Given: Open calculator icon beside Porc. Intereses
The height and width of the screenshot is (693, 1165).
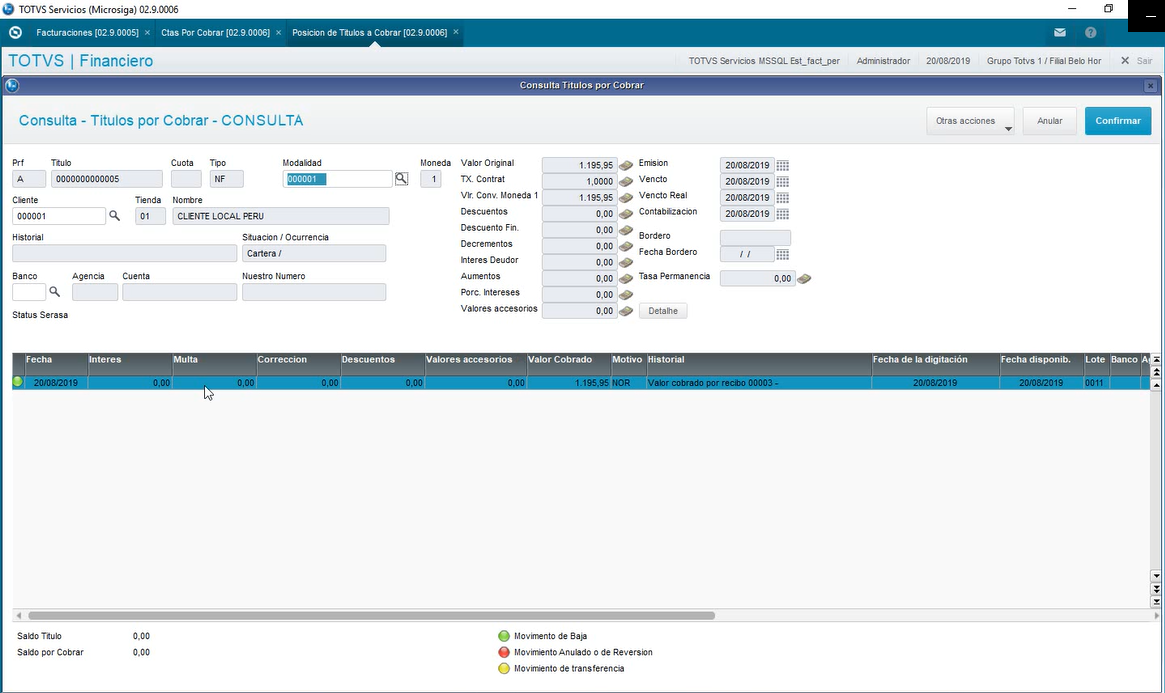Looking at the screenshot, I should tap(626, 295).
